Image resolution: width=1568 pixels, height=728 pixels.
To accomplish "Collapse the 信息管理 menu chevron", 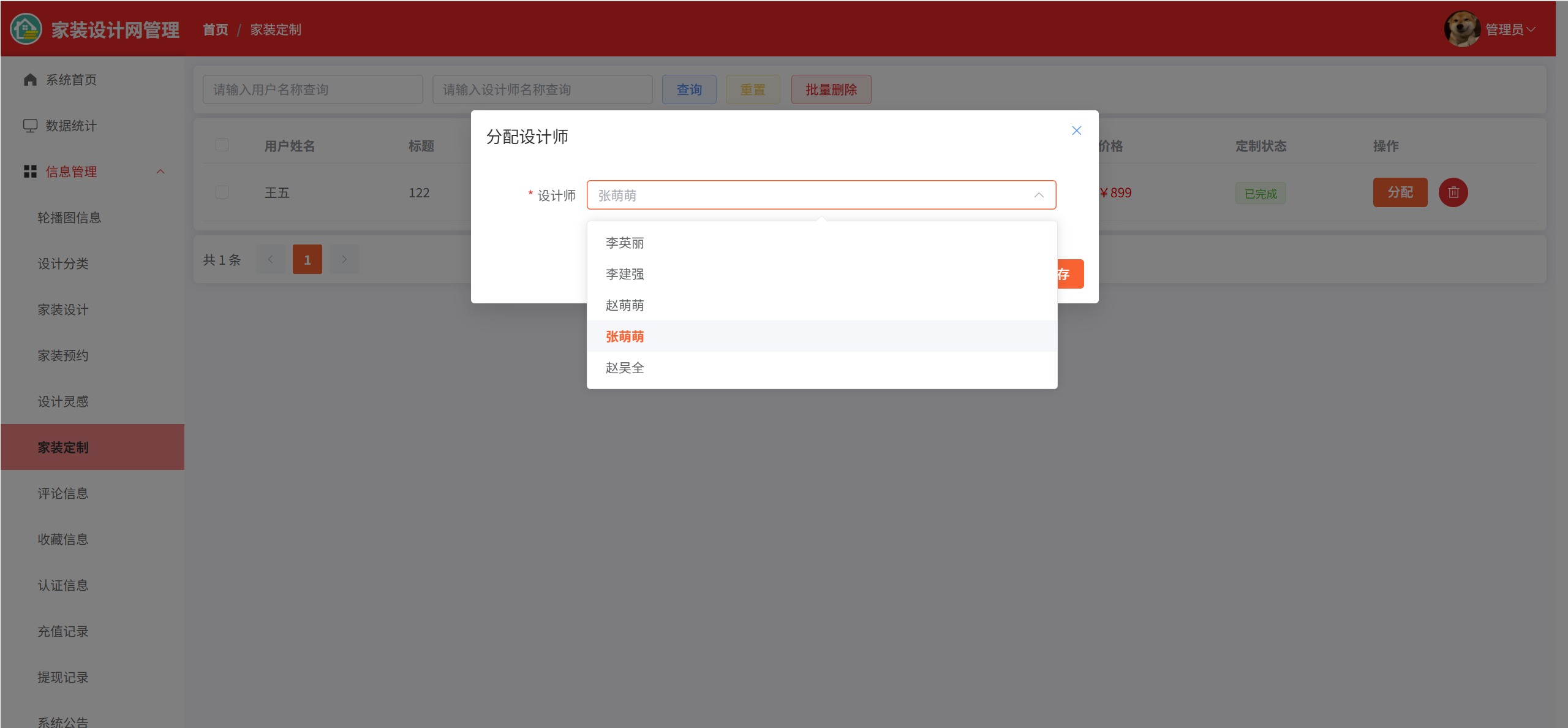I will pyautogui.click(x=160, y=172).
